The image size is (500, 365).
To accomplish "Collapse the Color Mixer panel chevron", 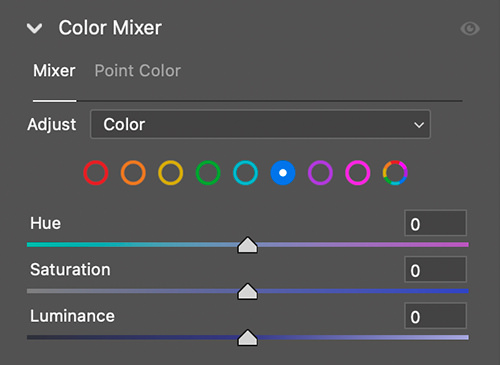I will [34, 29].
